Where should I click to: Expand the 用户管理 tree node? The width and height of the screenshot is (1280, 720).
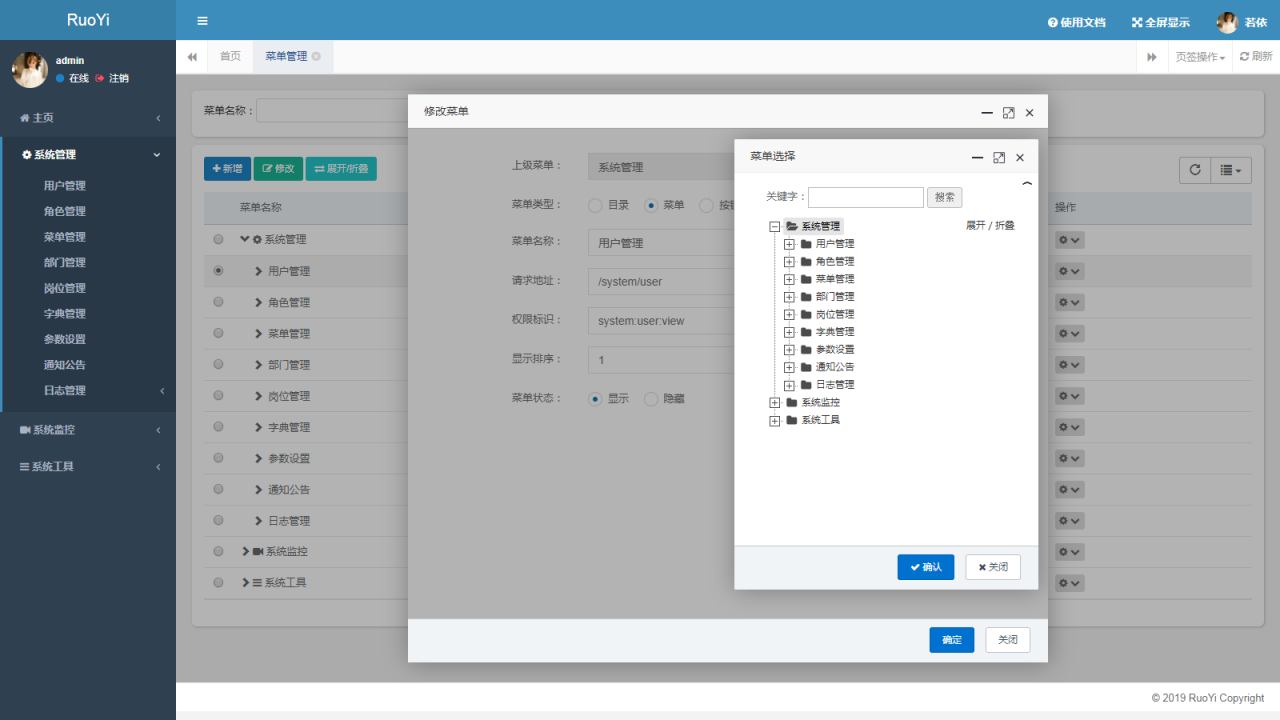point(789,244)
